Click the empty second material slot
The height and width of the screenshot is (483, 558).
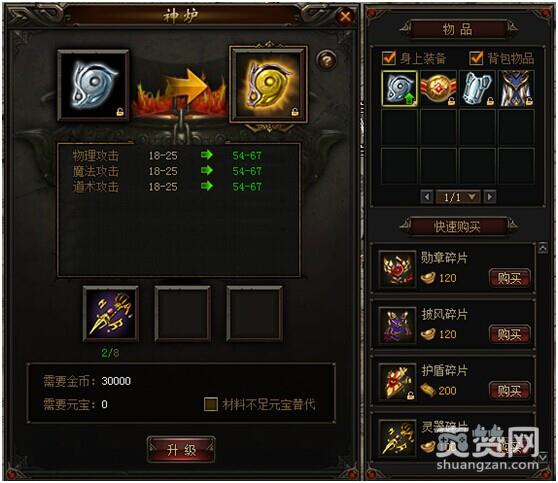(183, 314)
